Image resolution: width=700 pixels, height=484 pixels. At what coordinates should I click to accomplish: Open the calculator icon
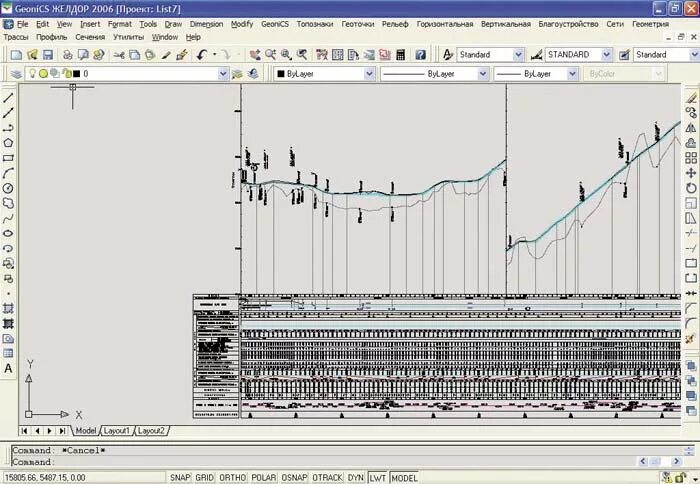click(x=401, y=55)
